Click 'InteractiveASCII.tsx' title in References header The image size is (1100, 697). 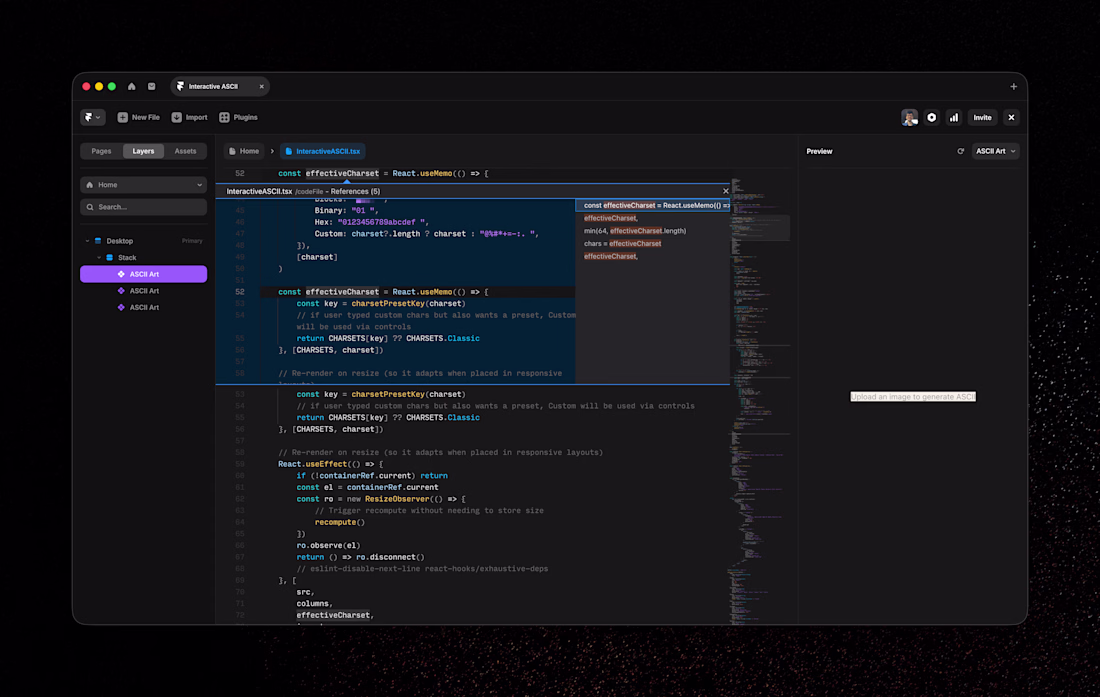(x=259, y=191)
